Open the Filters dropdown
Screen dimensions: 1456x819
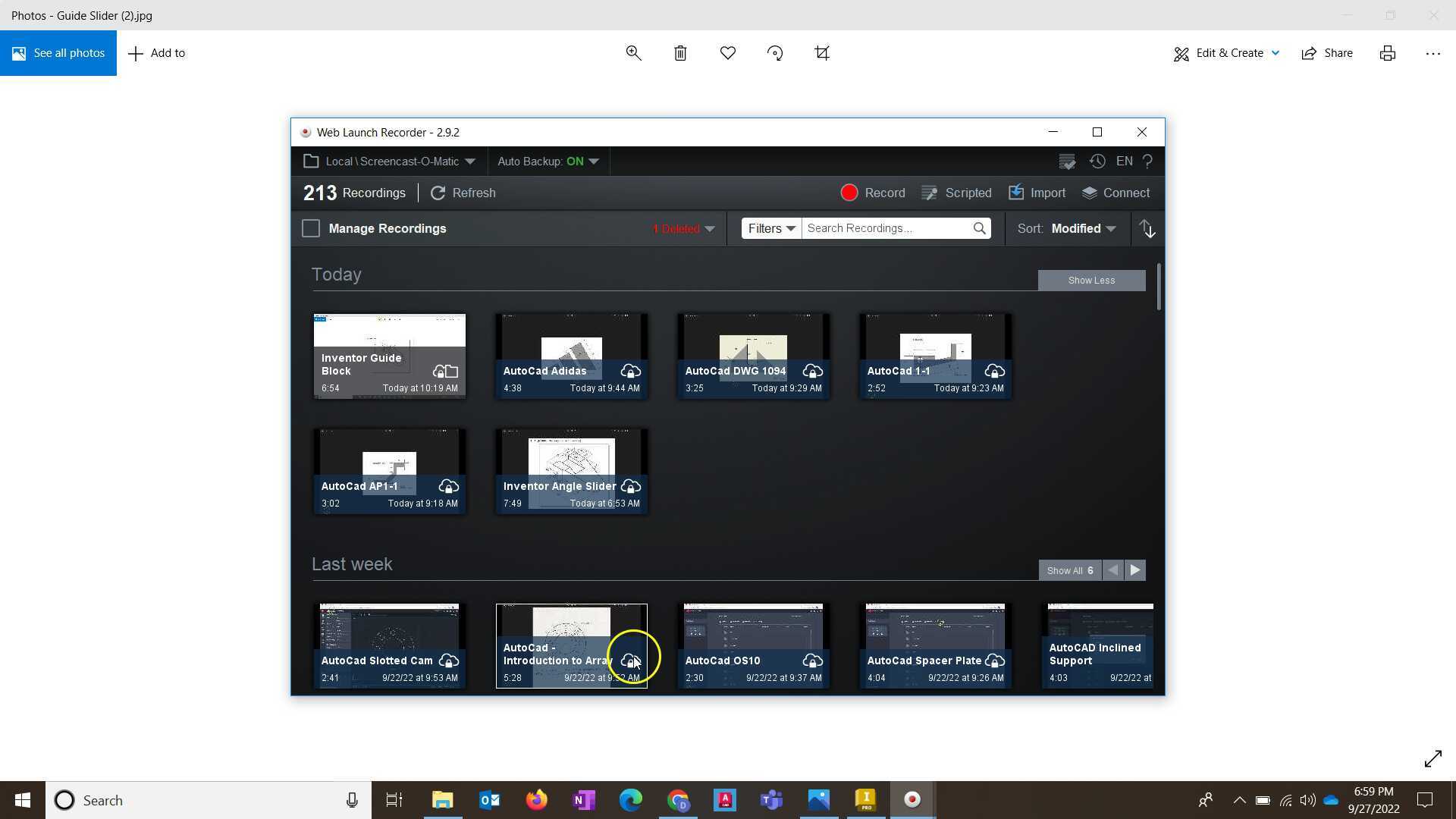[771, 229]
